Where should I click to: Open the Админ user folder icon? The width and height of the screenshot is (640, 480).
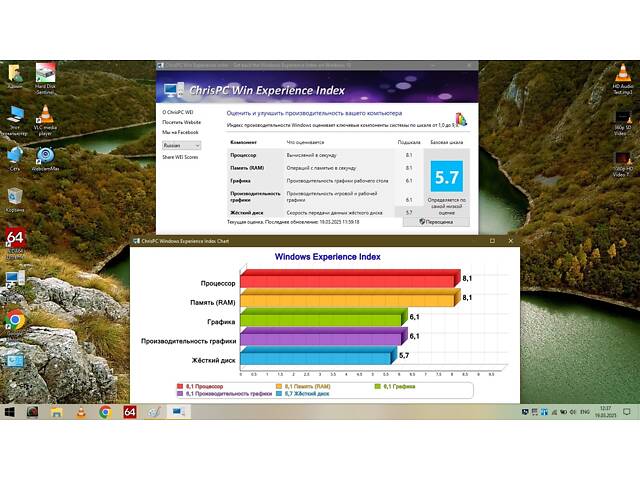(x=15, y=76)
